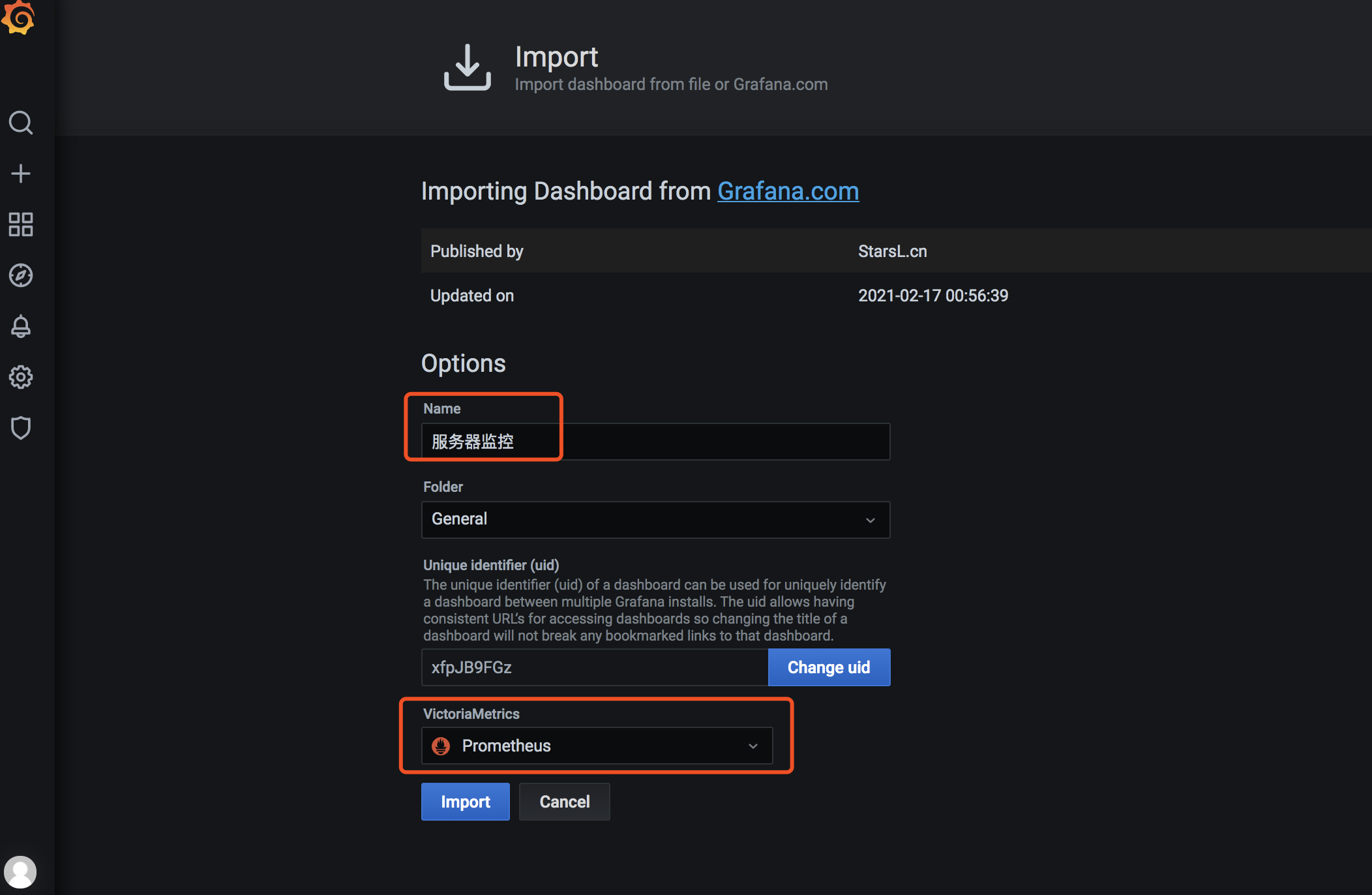Click the Options heading
This screenshot has width=1372, height=895.
pos(463,363)
